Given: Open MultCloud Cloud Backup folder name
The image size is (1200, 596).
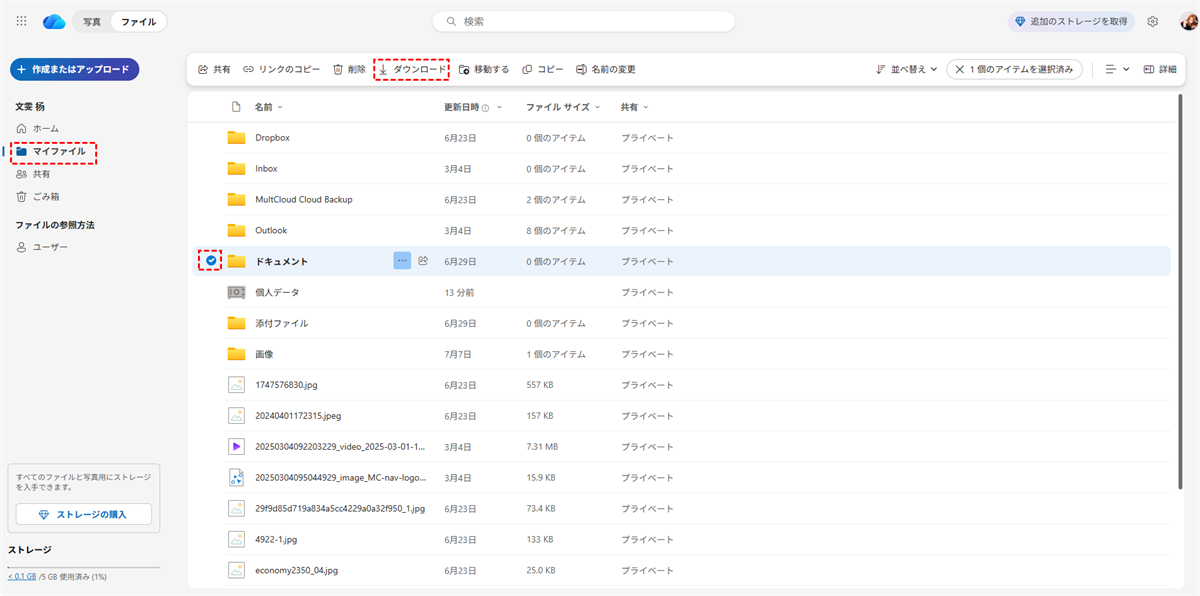Looking at the screenshot, I should [x=304, y=200].
